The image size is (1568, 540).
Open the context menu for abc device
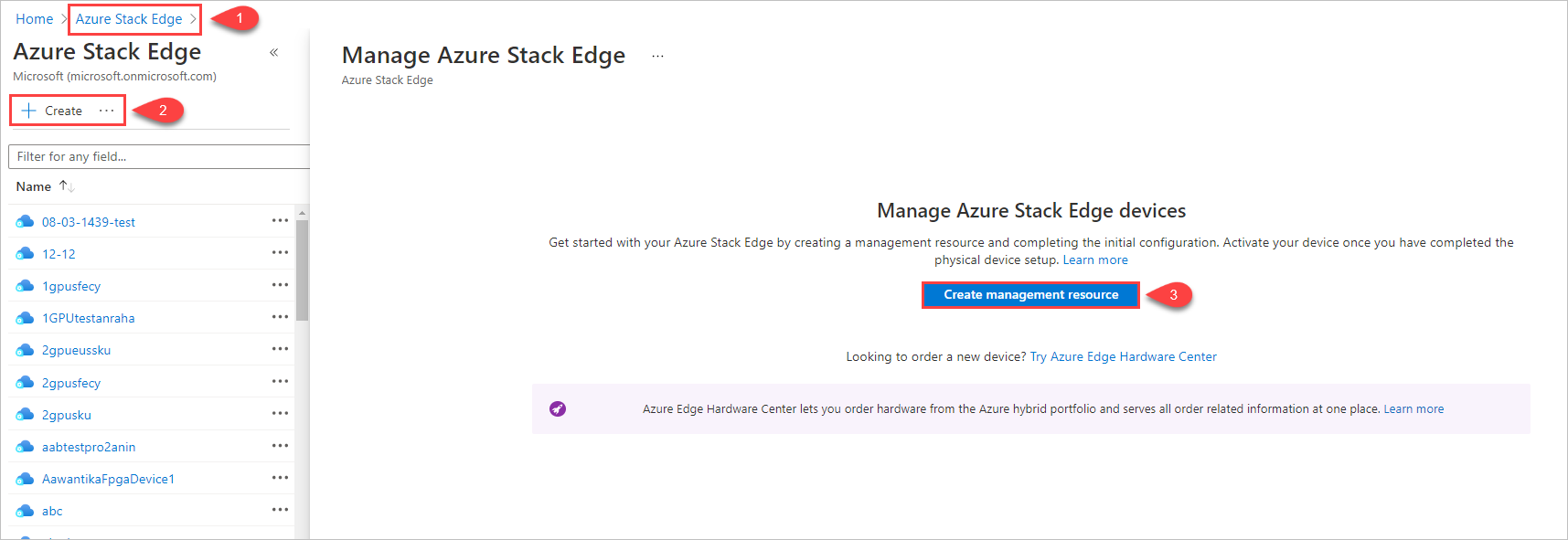point(280,510)
